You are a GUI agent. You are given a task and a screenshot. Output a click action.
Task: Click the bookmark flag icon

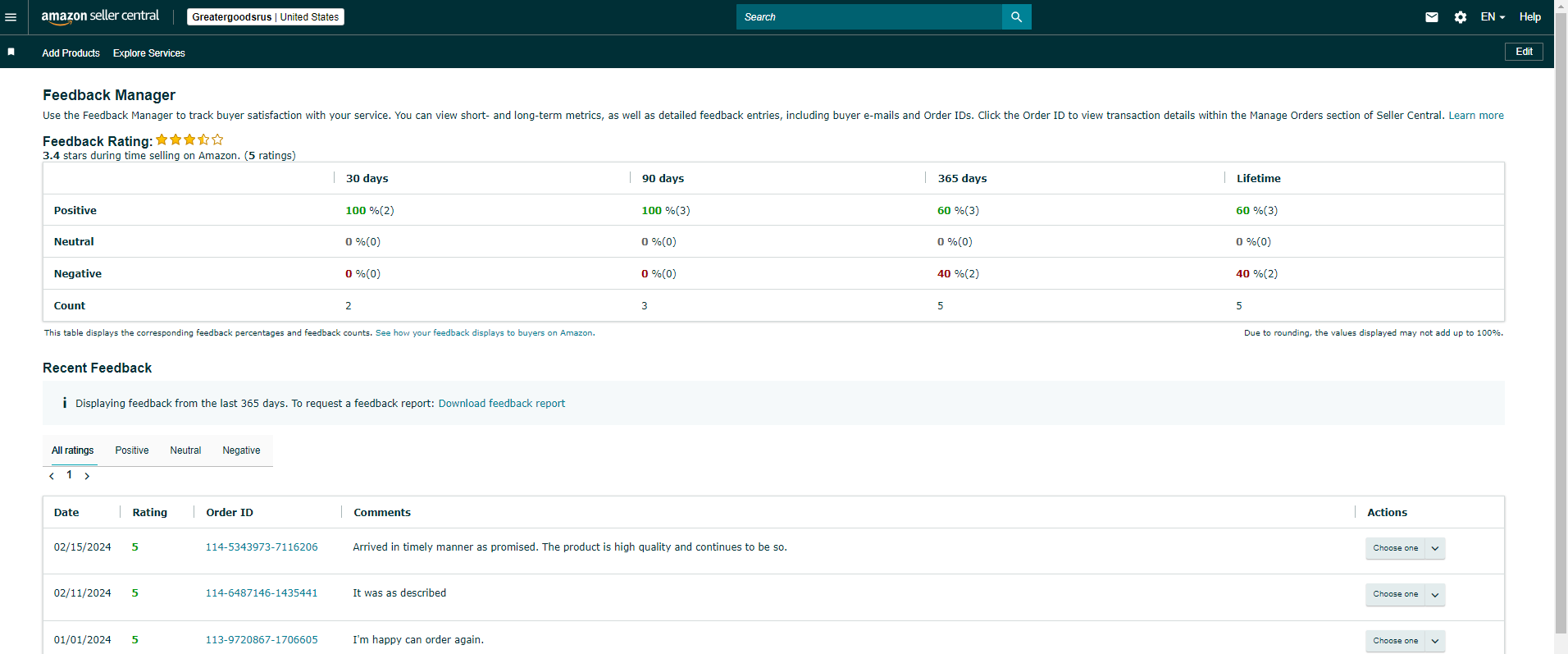11,52
